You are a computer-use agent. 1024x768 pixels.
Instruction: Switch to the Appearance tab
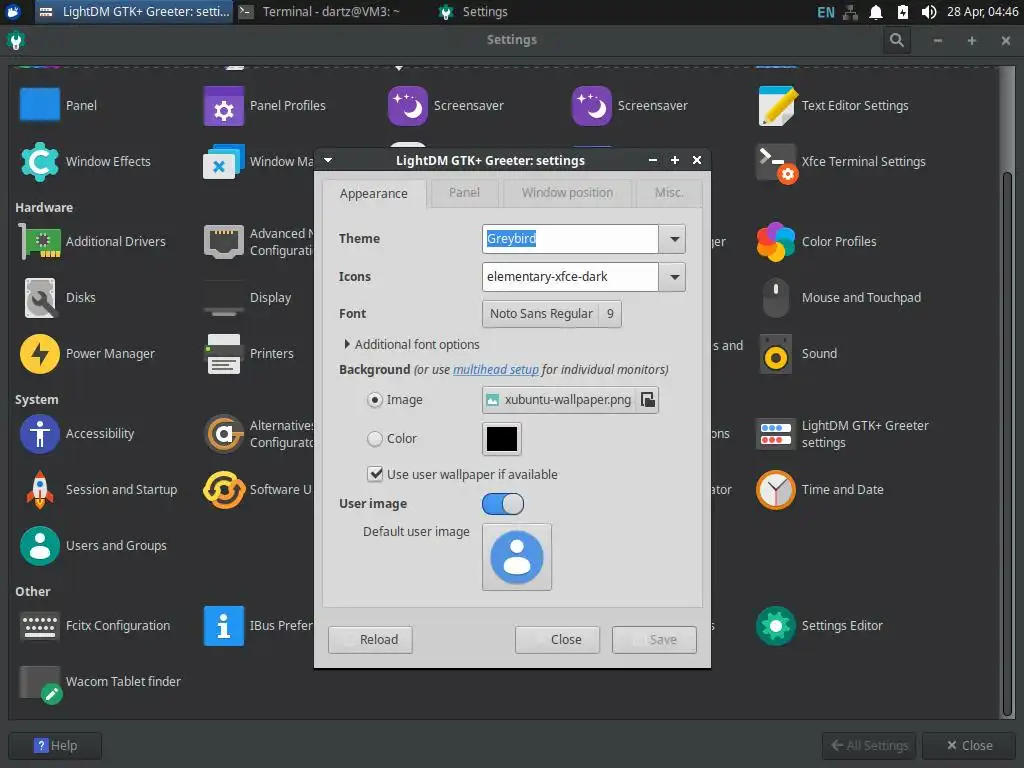(374, 193)
